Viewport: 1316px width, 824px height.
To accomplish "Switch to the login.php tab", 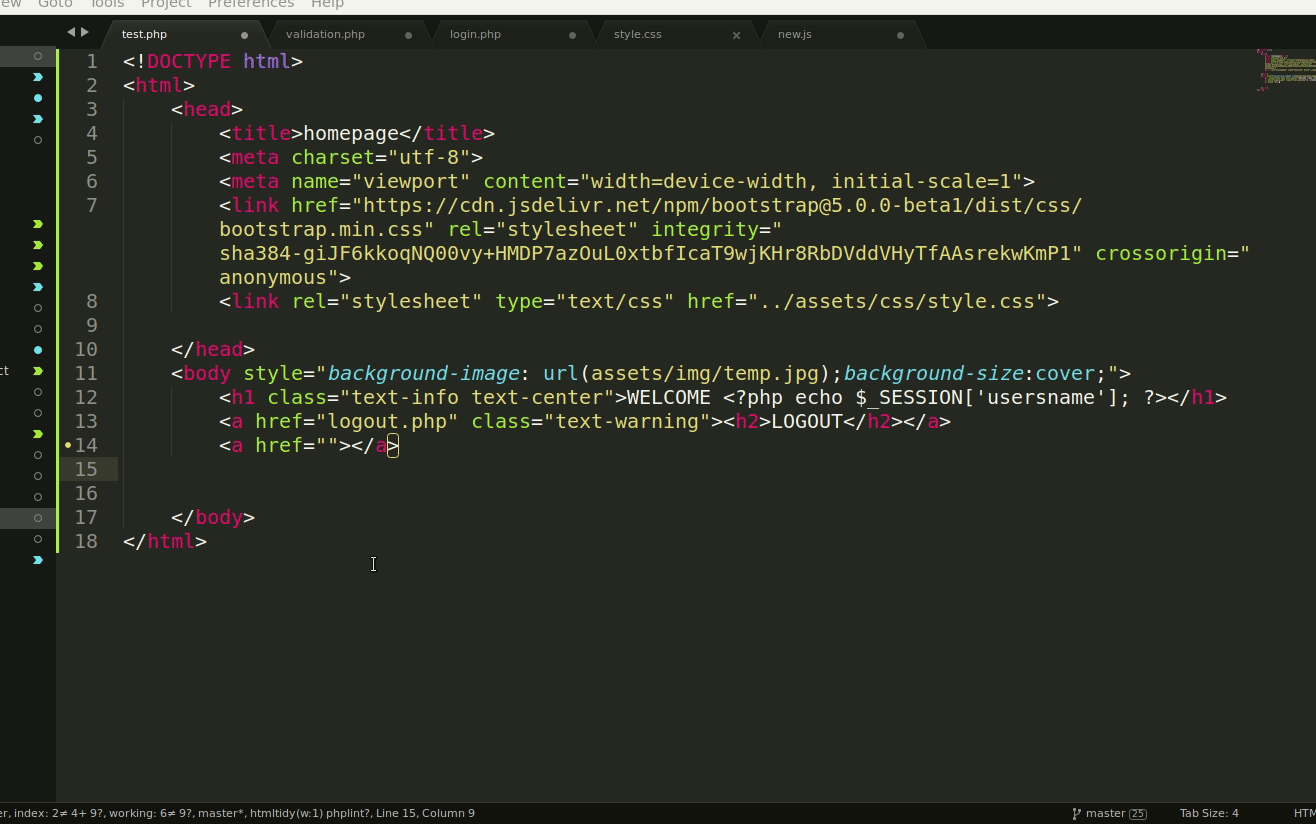I will (x=475, y=34).
